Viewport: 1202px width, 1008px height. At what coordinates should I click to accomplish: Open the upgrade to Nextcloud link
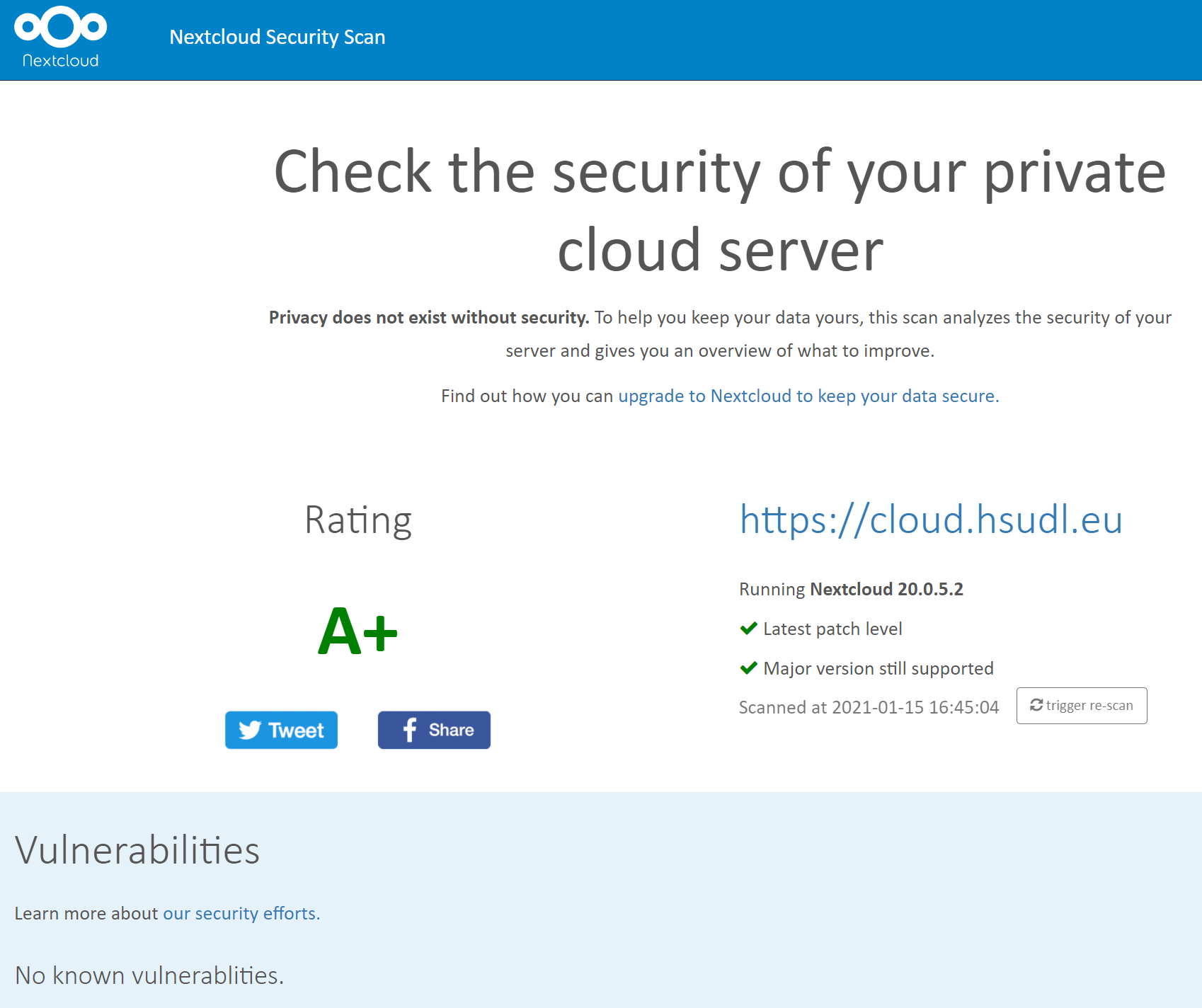click(808, 396)
